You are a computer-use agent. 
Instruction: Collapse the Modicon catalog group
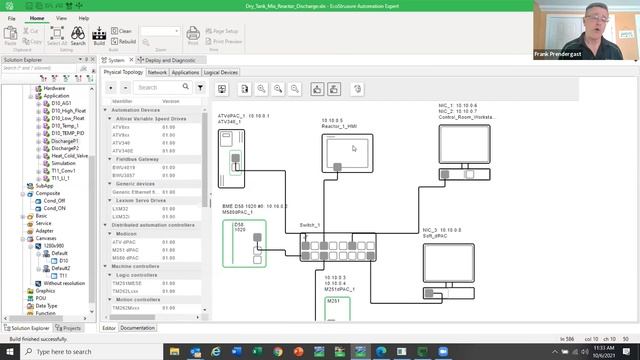110,234
